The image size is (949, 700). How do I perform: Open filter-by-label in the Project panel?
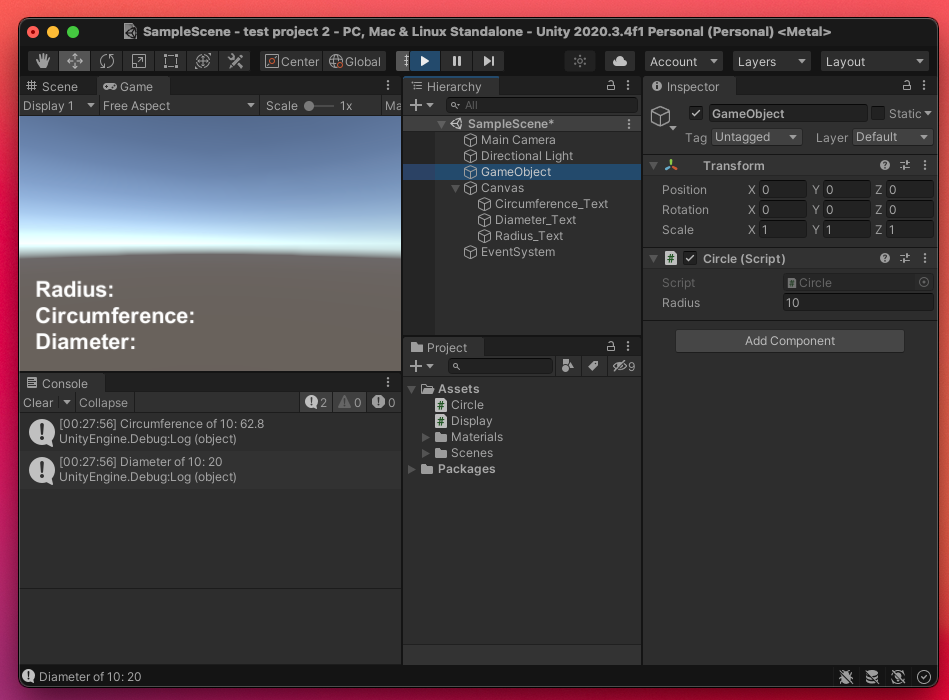[593, 366]
